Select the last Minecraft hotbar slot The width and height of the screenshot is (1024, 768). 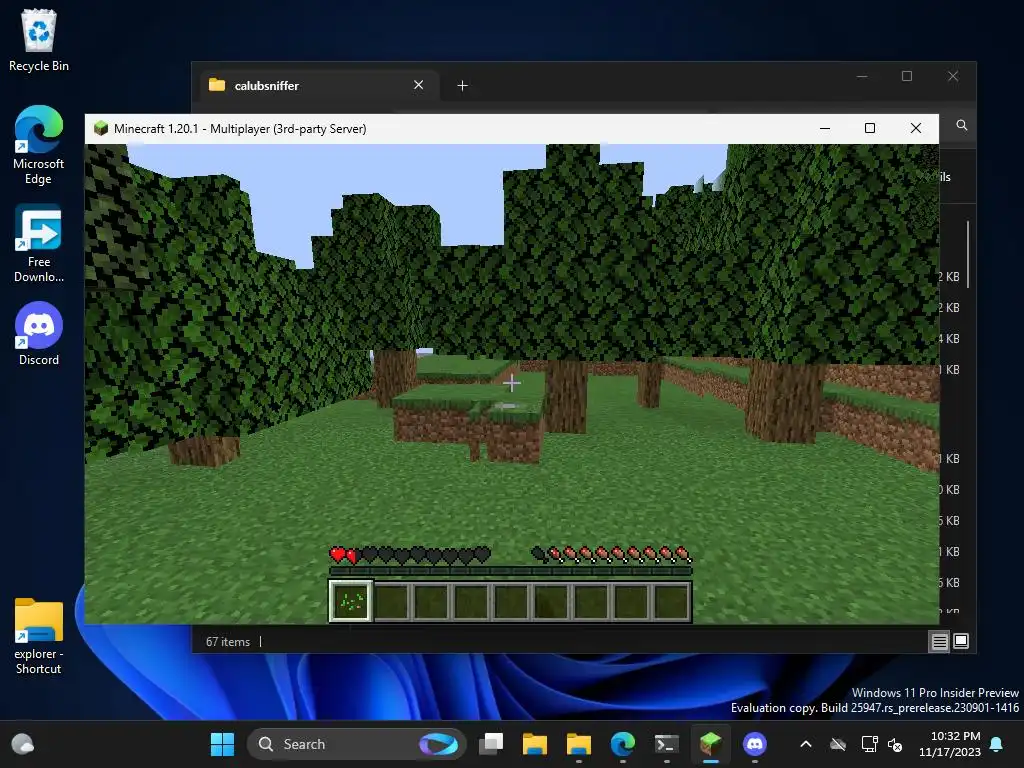(x=671, y=601)
